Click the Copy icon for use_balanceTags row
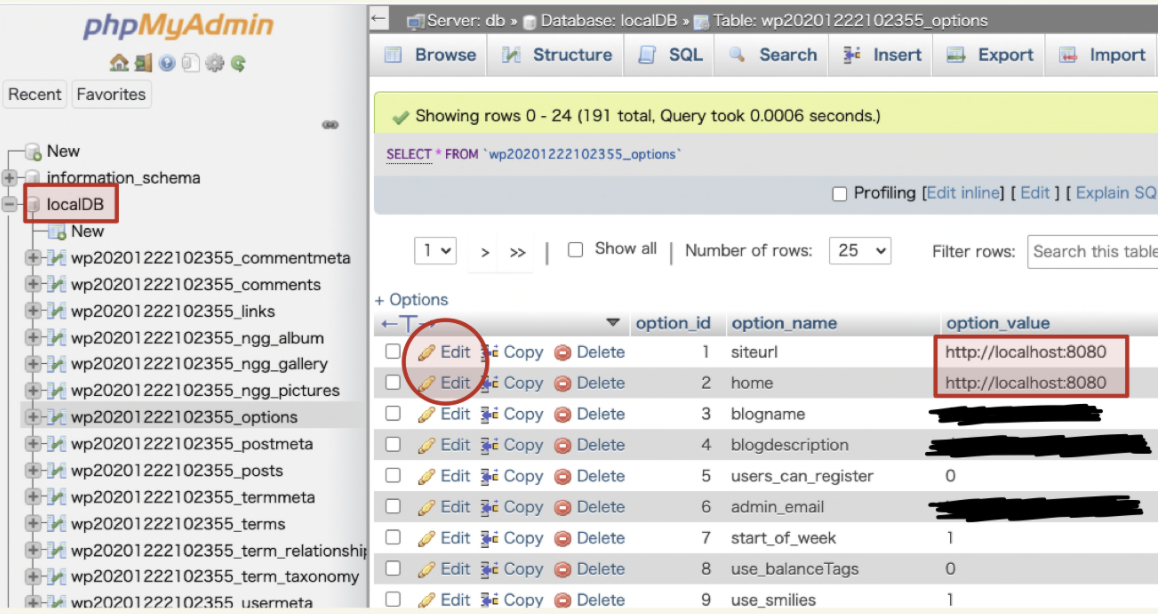 (x=490, y=570)
